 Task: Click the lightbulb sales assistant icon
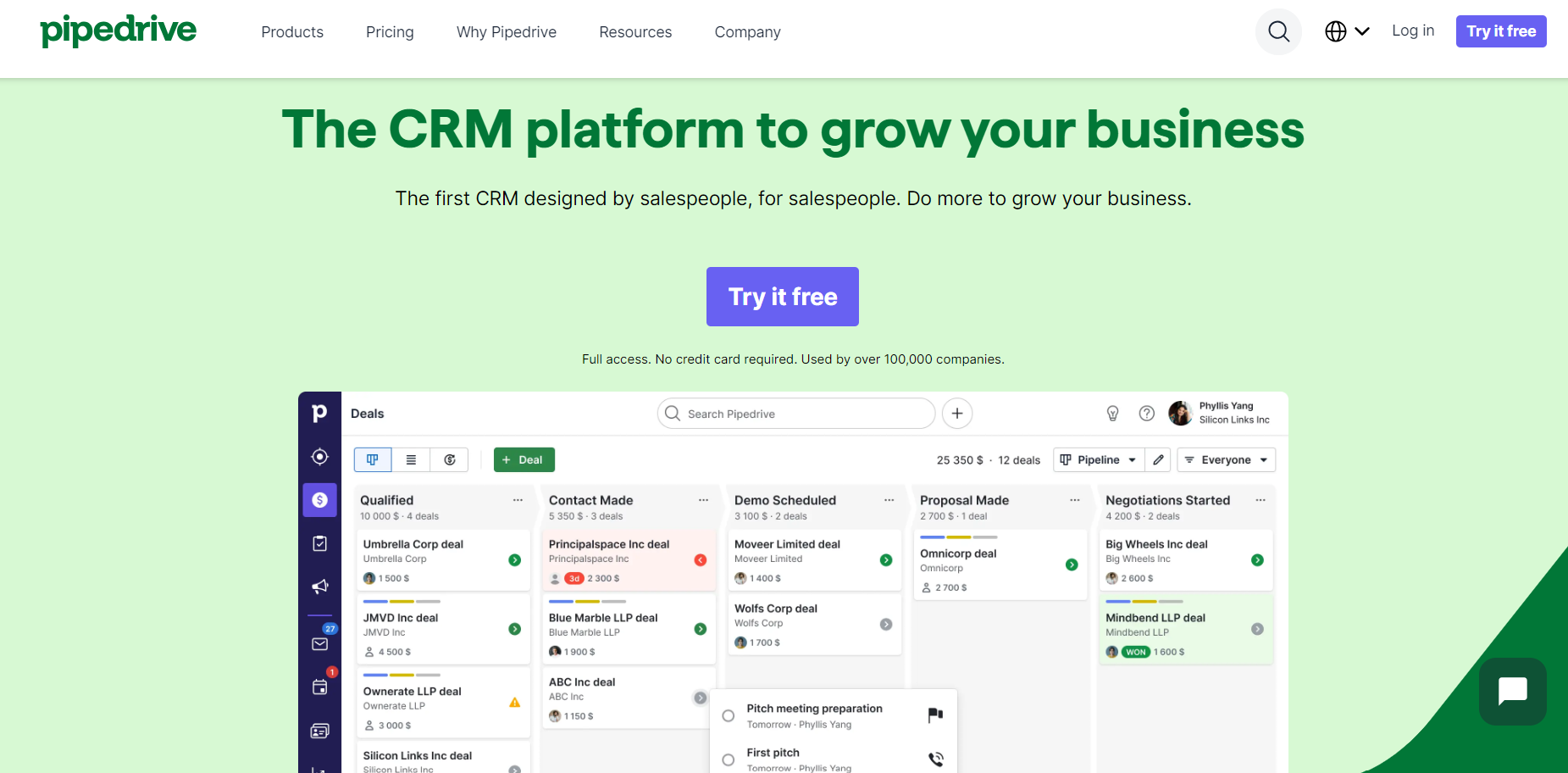[1113, 414]
